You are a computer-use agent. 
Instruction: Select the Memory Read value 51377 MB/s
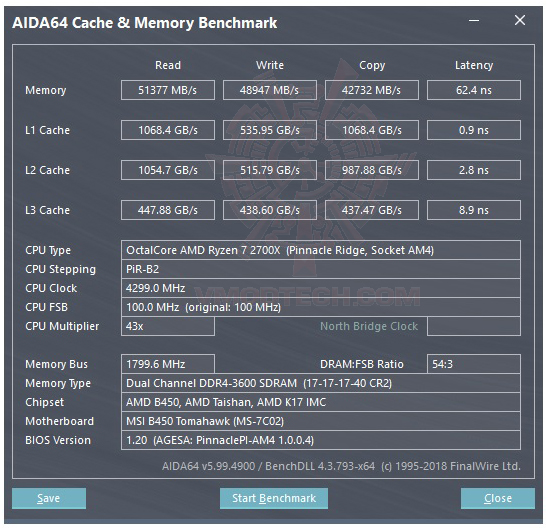(x=168, y=90)
